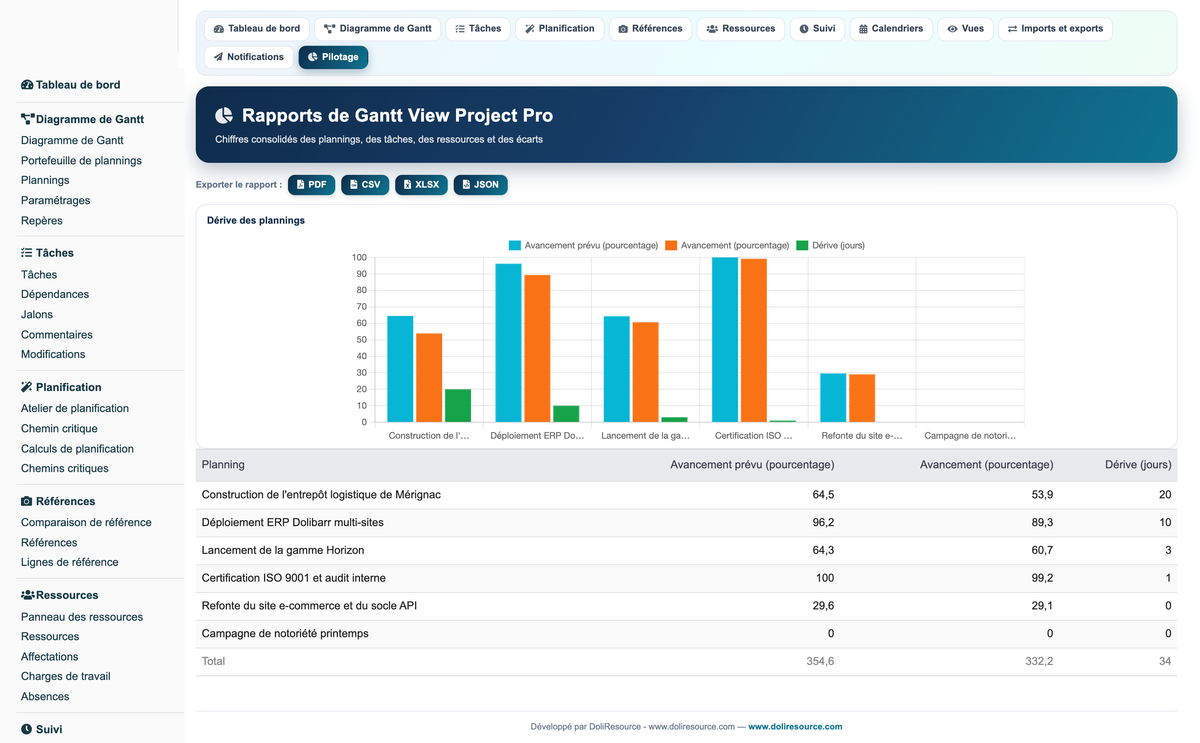Select the Refonte du site e-commerce row
The image size is (1200, 743).
coord(686,606)
